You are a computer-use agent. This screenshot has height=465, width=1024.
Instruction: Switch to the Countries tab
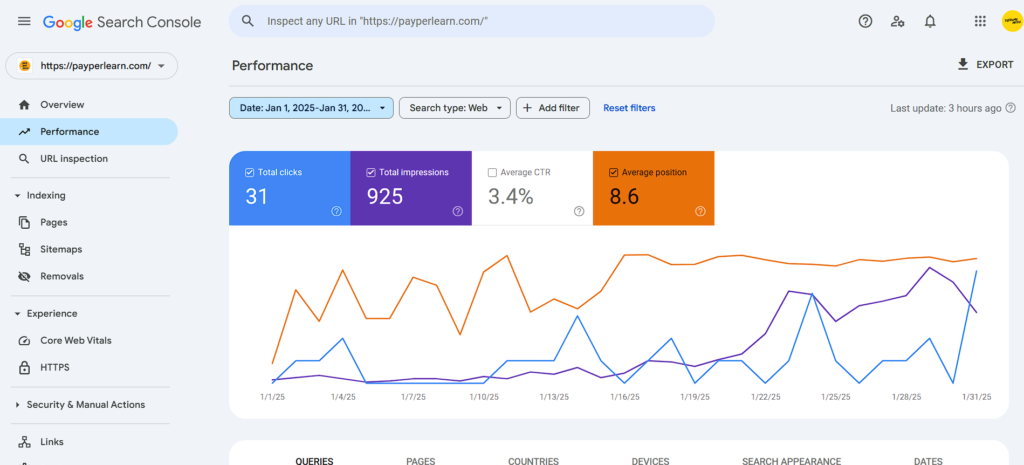(x=533, y=460)
